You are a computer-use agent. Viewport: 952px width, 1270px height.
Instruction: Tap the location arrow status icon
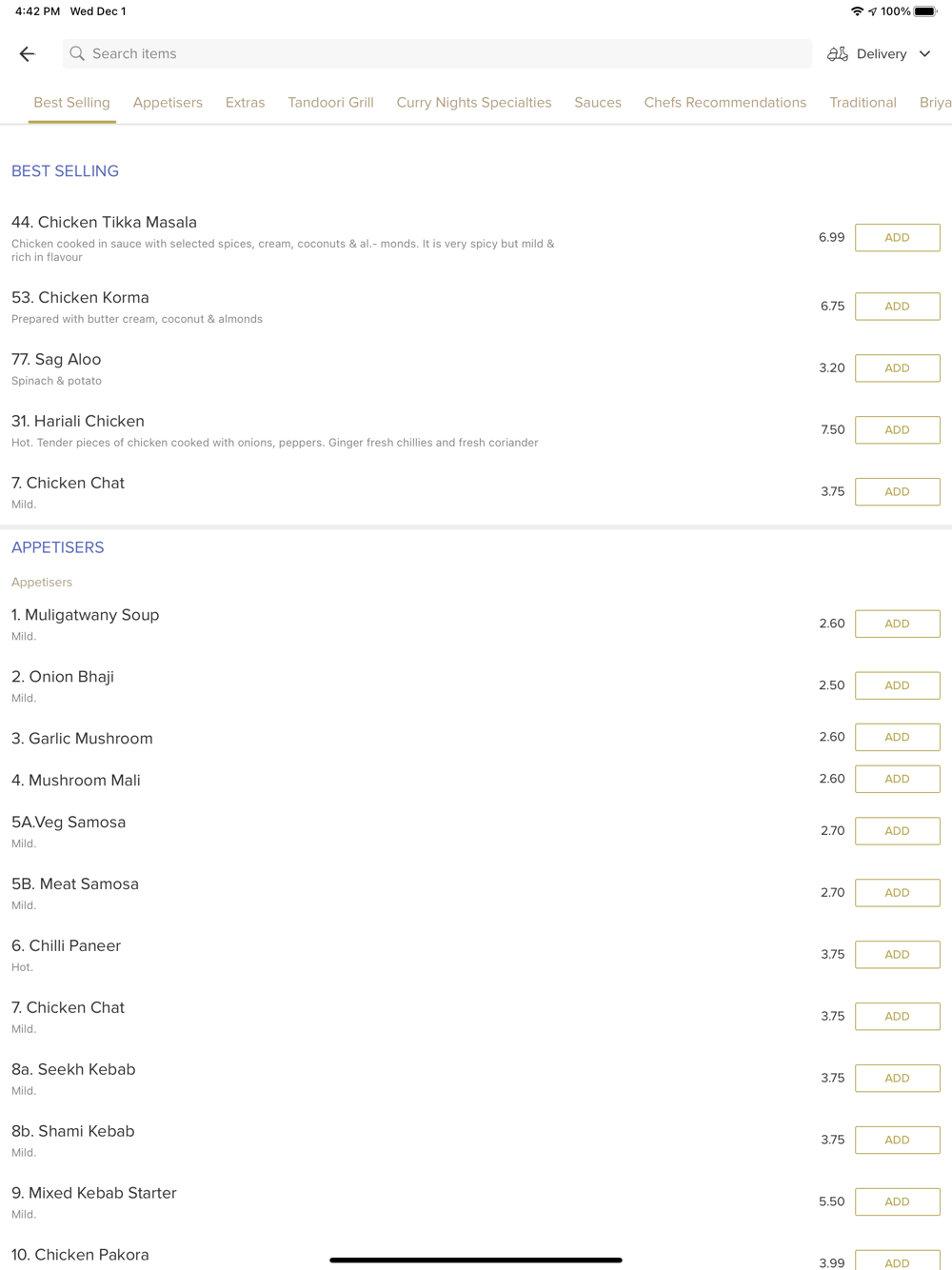coord(872,11)
